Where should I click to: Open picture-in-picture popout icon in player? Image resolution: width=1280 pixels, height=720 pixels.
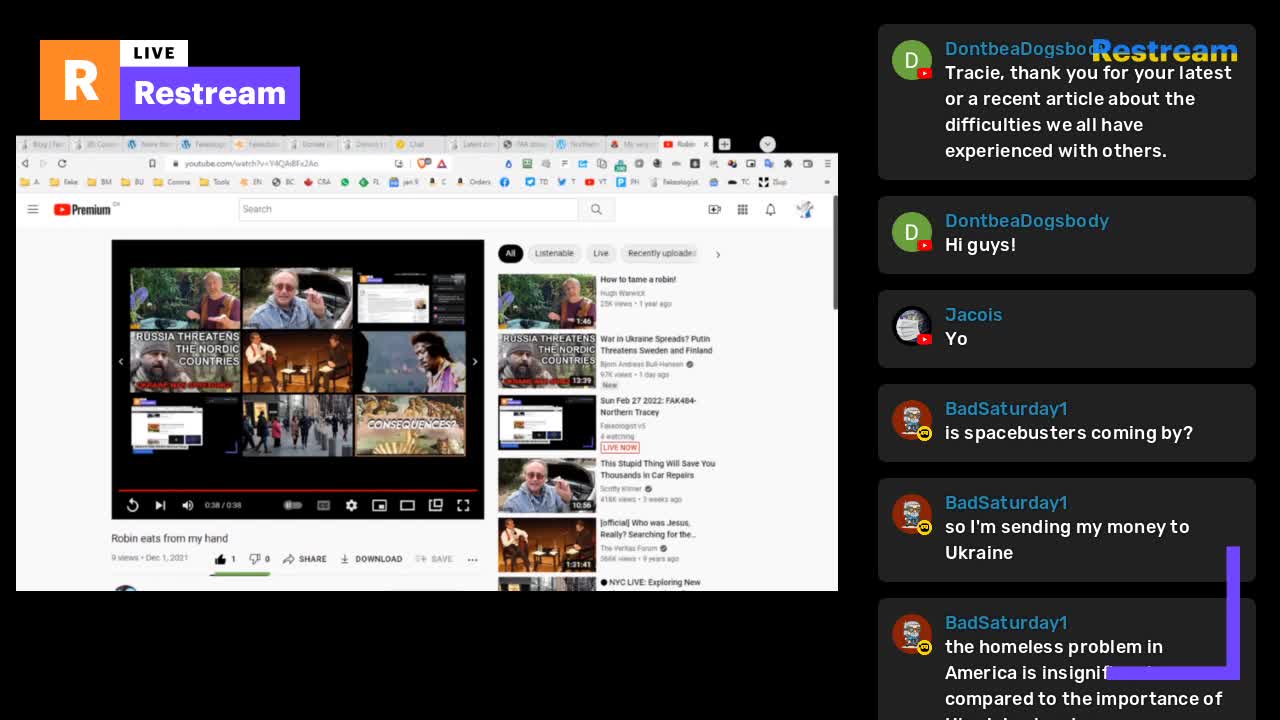click(435, 505)
